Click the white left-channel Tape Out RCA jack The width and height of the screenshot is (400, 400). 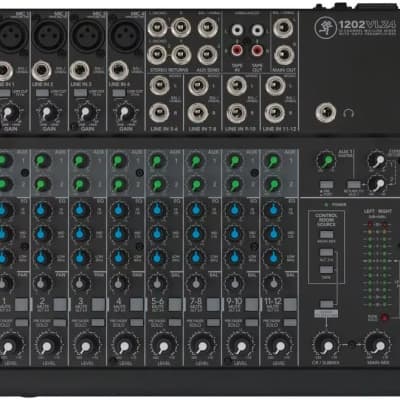pos(257,30)
